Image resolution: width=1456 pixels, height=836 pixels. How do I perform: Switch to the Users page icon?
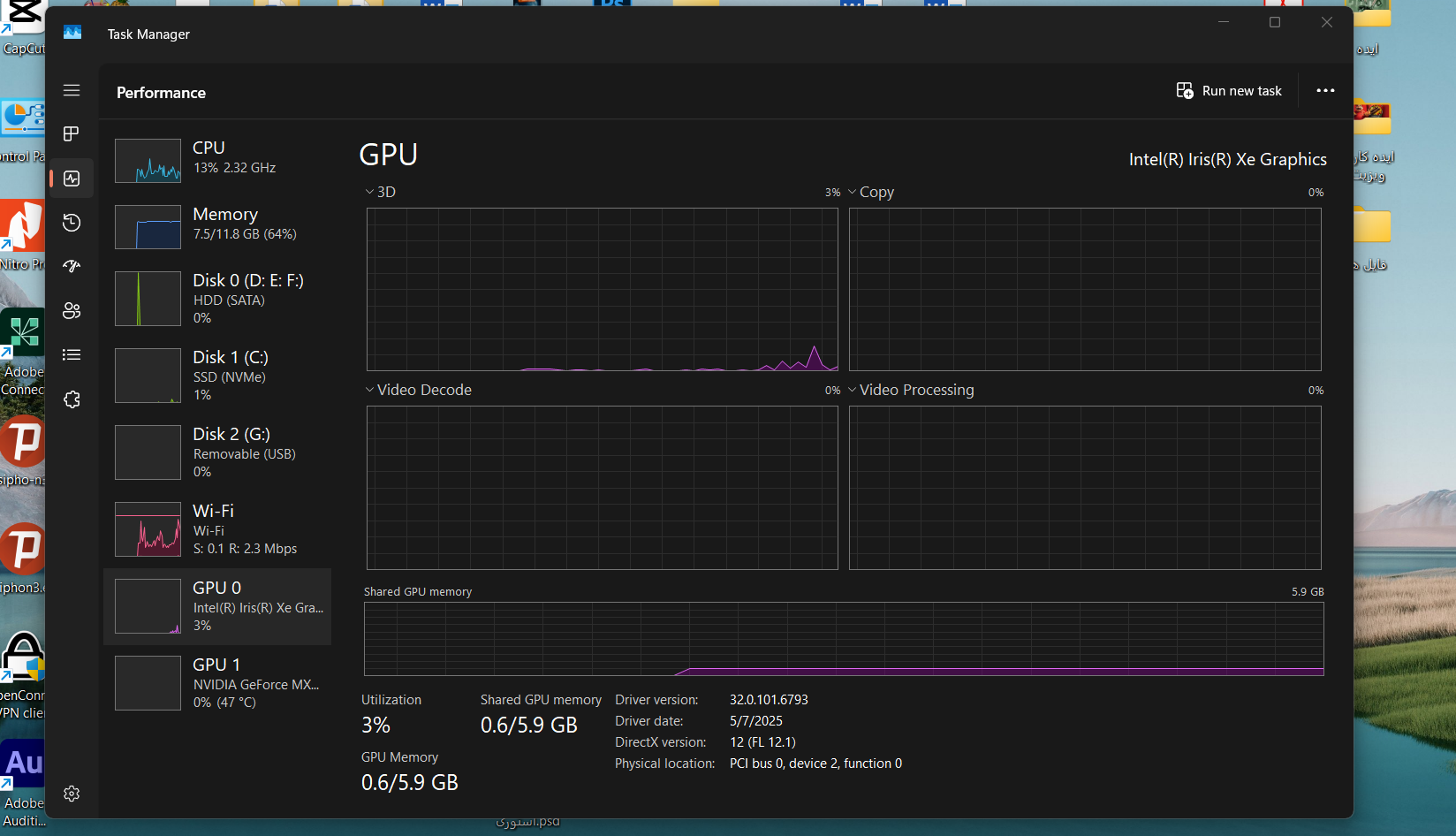pyautogui.click(x=72, y=310)
